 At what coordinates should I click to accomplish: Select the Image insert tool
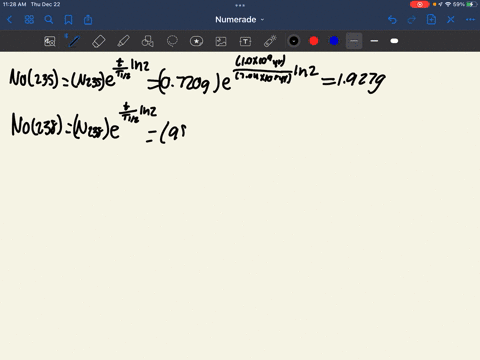pos(221,41)
